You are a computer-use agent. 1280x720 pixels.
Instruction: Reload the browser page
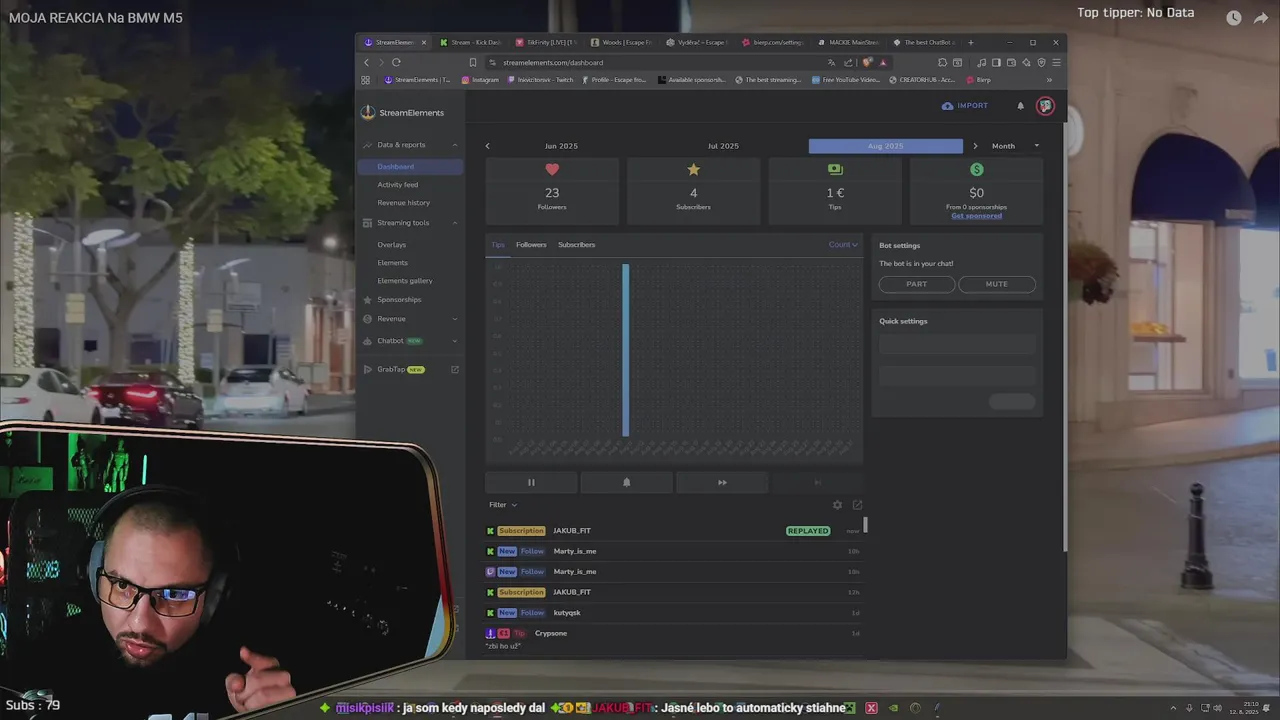click(396, 62)
